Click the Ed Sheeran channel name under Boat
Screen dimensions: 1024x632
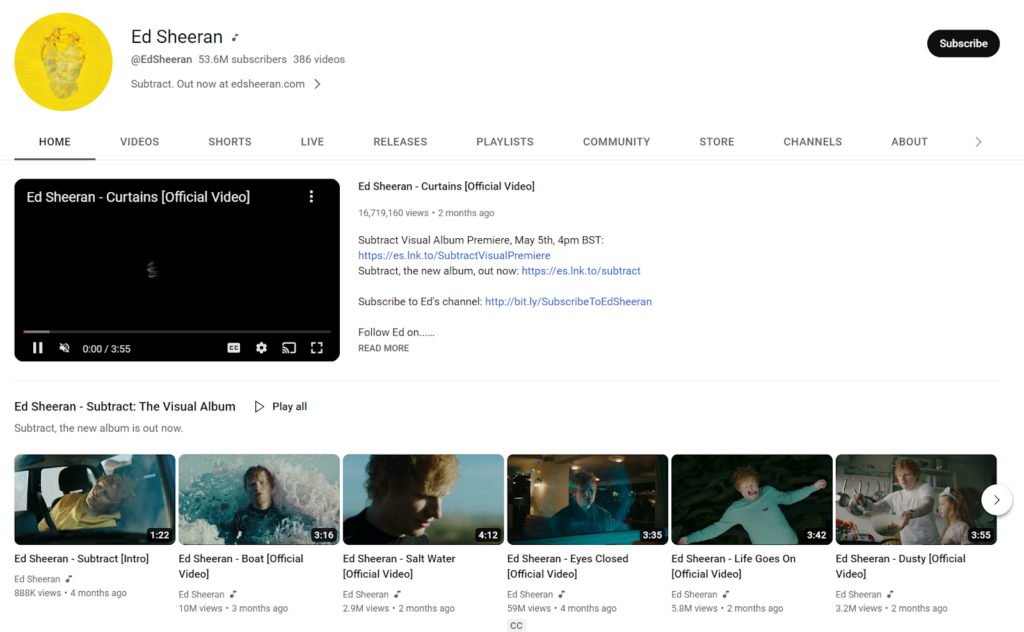point(201,594)
